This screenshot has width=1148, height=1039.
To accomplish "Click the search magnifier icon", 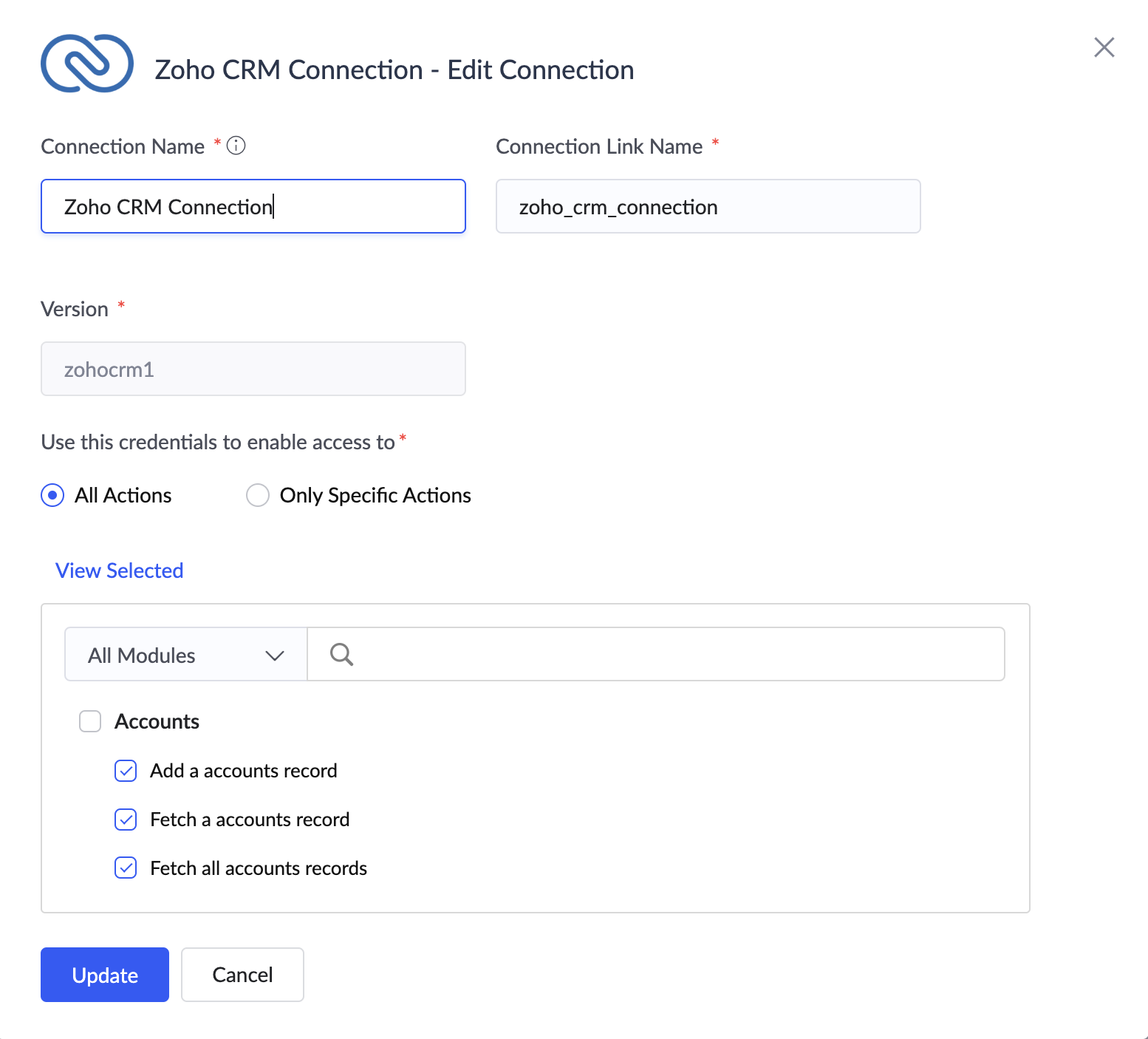I will pos(341,654).
